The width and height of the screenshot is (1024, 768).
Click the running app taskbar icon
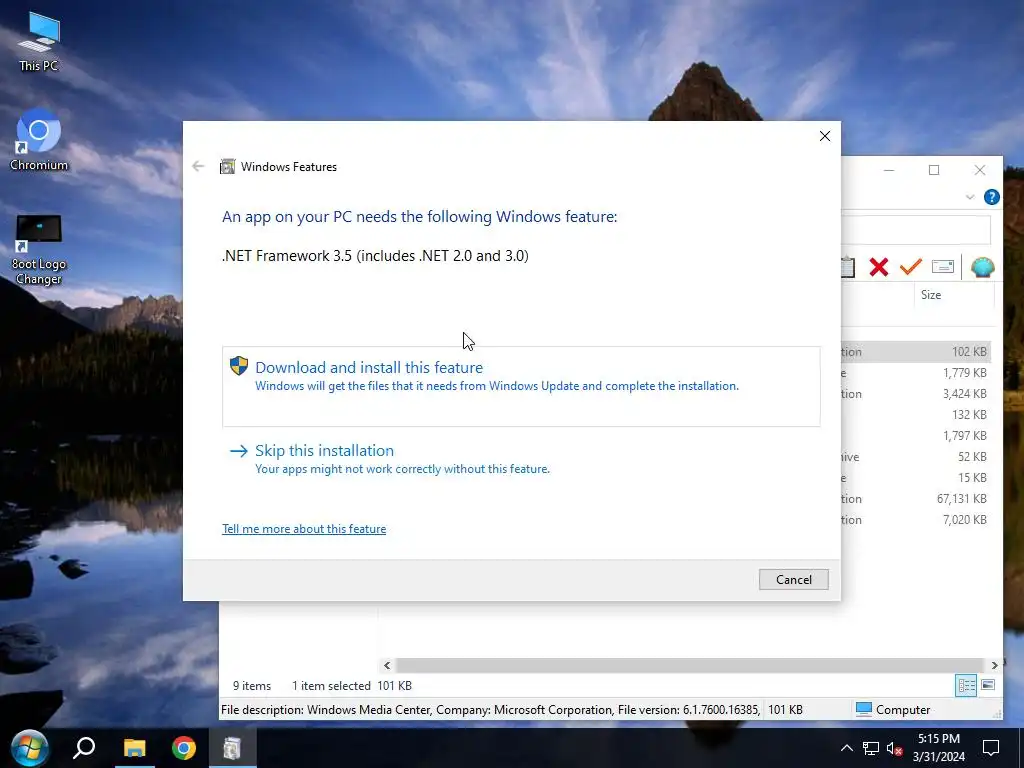click(232, 748)
